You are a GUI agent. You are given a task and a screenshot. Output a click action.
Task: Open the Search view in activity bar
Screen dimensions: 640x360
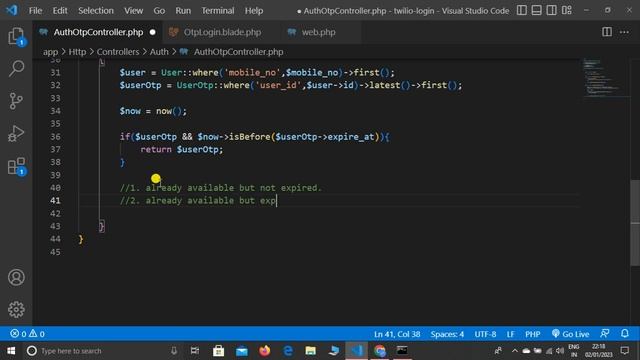pos(16,68)
